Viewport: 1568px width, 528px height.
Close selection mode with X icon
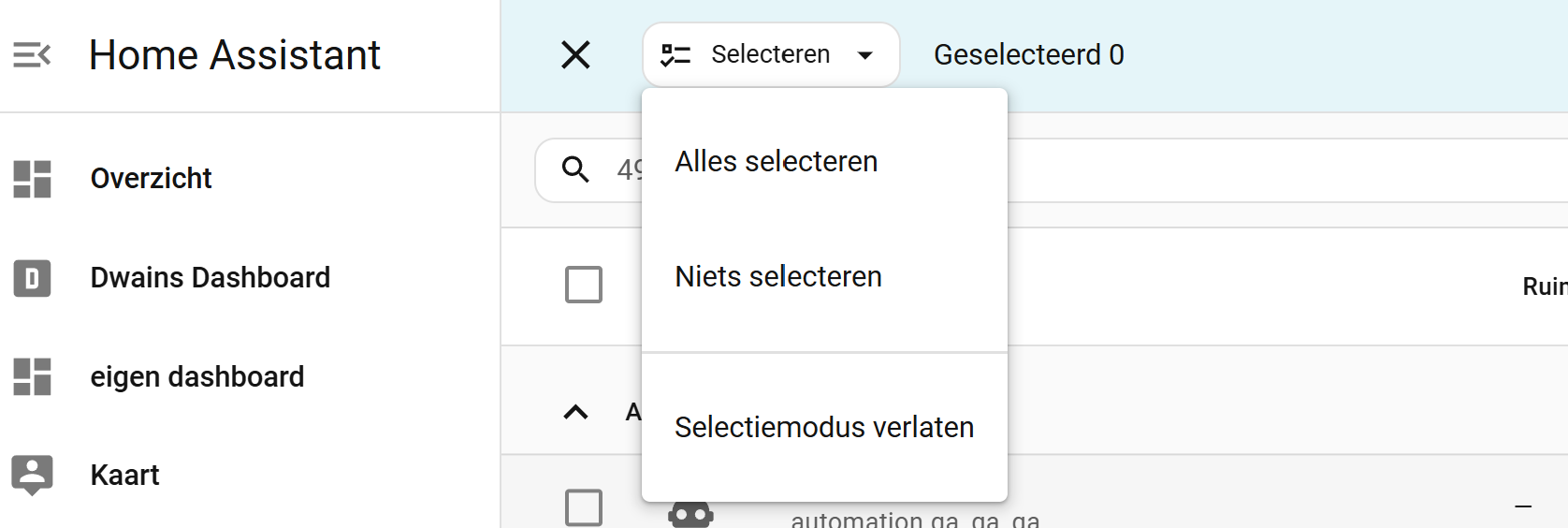coord(575,55)
